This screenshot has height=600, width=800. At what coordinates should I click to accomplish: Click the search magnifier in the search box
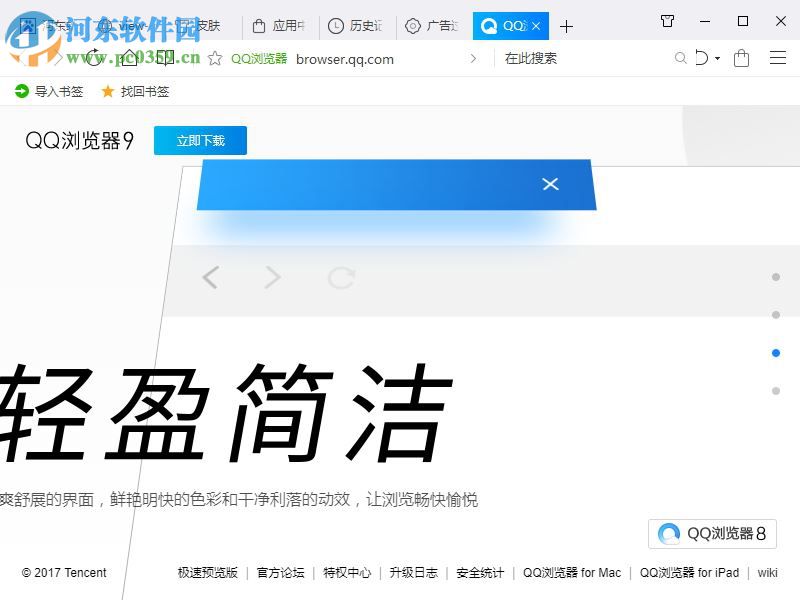tap(681, 59)
